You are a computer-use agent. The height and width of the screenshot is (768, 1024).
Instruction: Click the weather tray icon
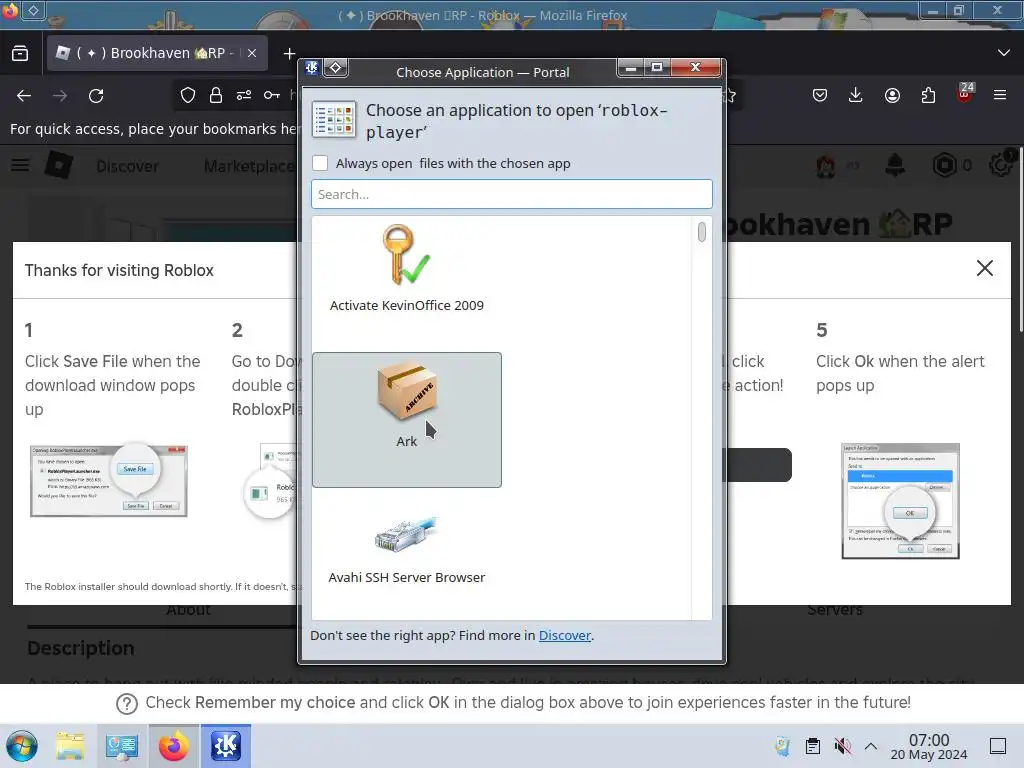coord(782,746)
